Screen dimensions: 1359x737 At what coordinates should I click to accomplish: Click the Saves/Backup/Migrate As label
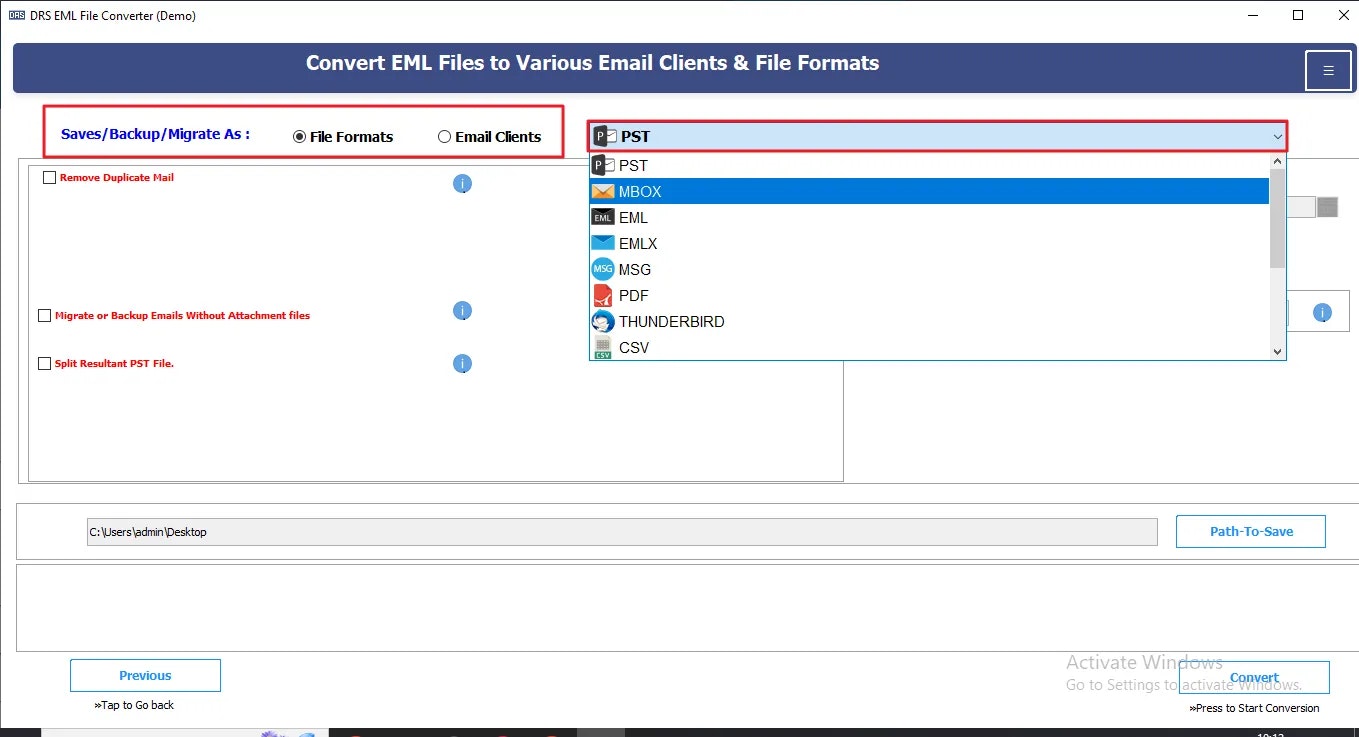[x=155, y=133]
